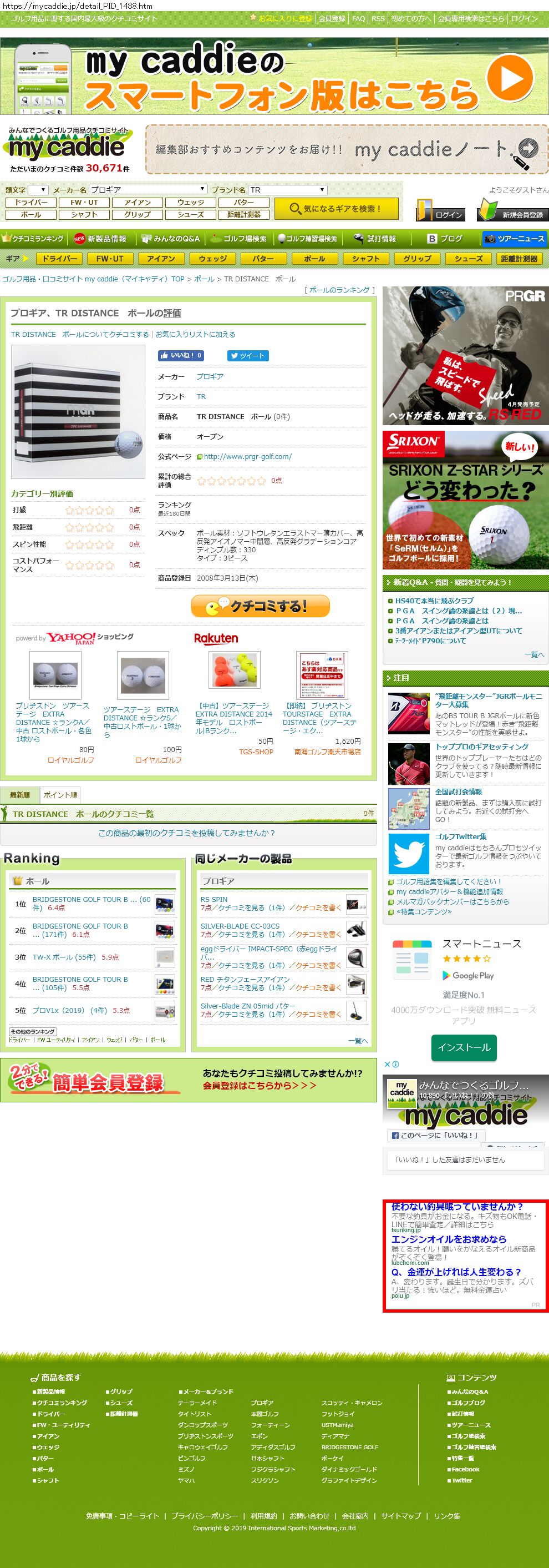Click その他のランキング label button

33,1031
